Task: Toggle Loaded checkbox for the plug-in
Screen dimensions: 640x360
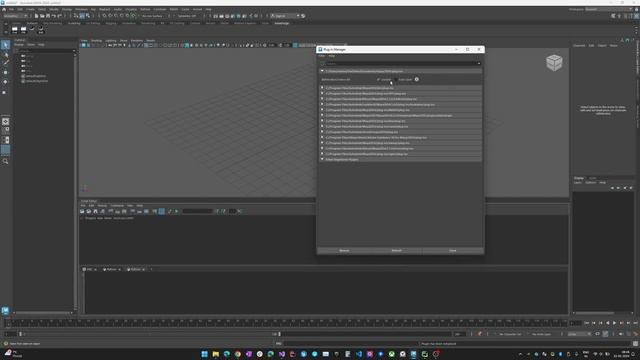Action: (x=378, y=80)
